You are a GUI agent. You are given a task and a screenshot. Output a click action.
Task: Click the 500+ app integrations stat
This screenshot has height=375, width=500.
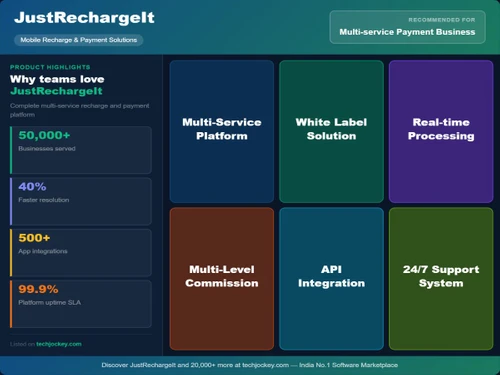81,253
